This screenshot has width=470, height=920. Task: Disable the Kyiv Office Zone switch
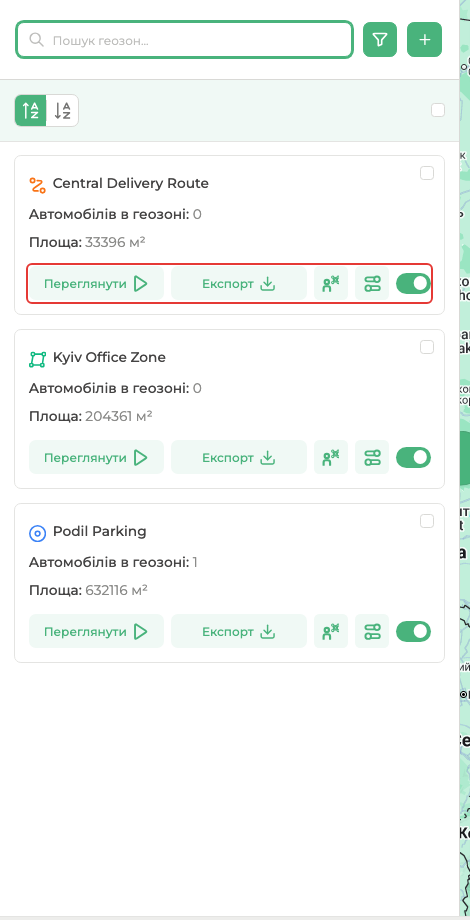click(413, 457)
